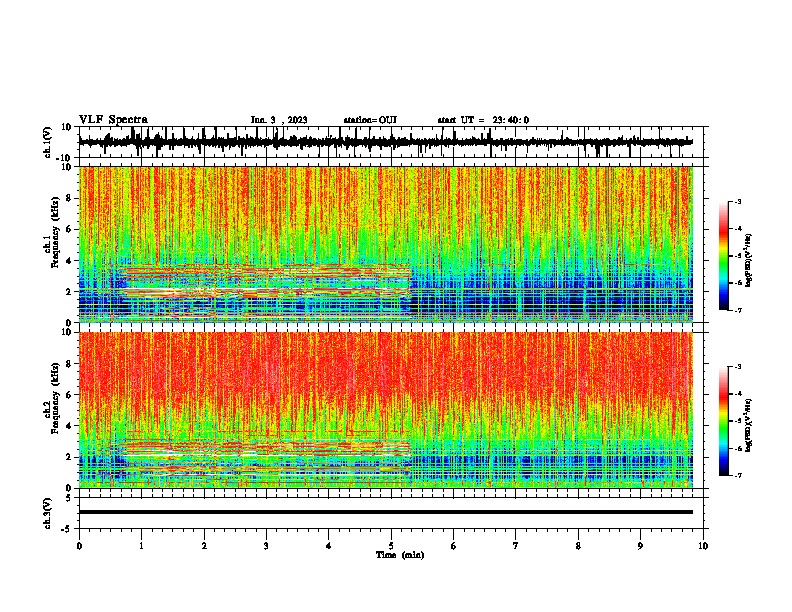Screen dimensions: 792x612
Task: Click time axis tick label "0"
Action: (x=79, y=546)
